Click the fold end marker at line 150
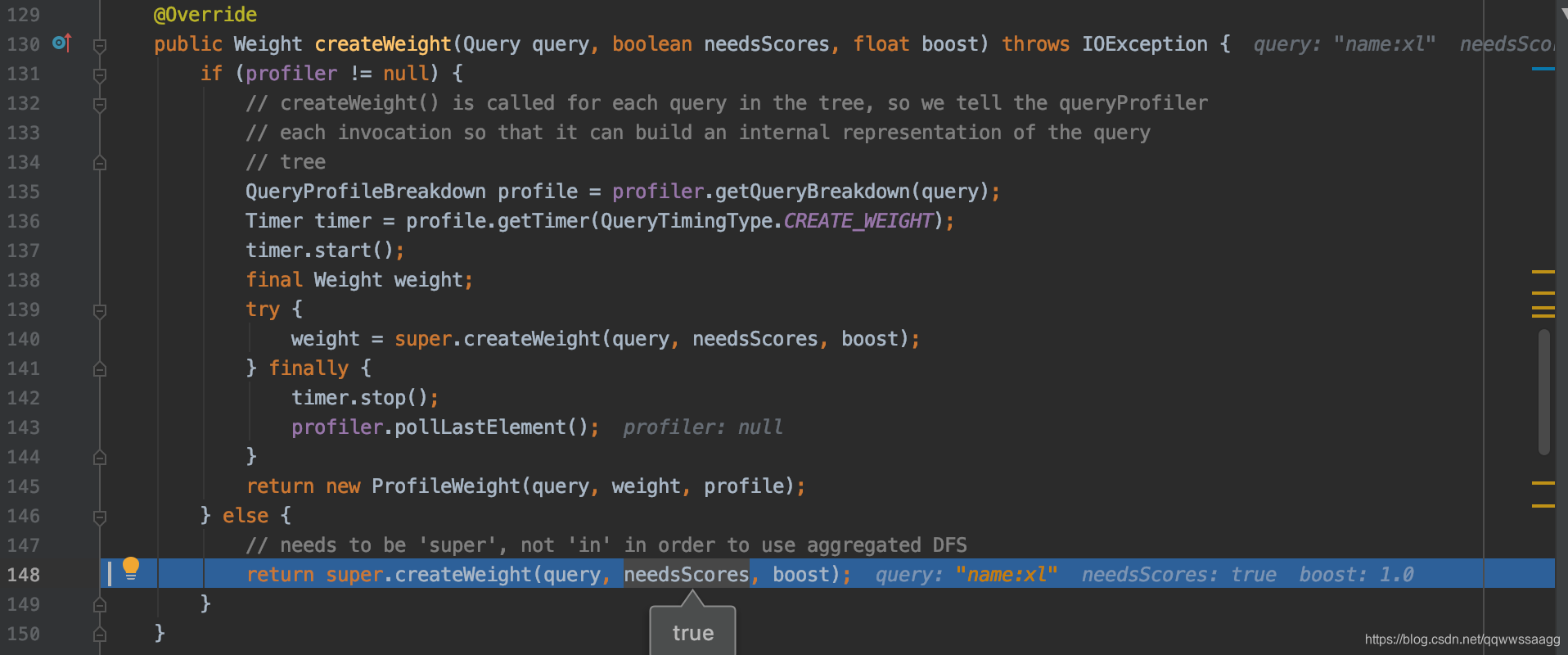 [x=100, y=635]
